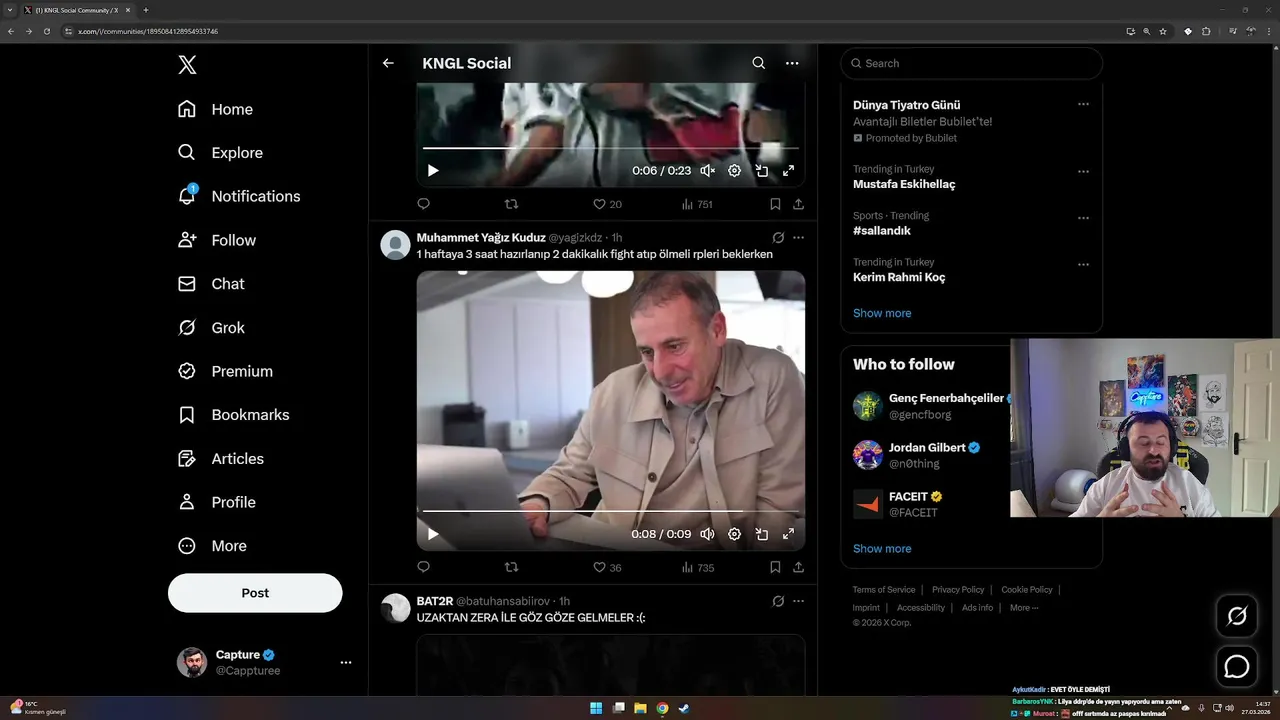Seek the top video progress bar
Viewport: 1280px width, 720px height.
(x=610, y=149)
